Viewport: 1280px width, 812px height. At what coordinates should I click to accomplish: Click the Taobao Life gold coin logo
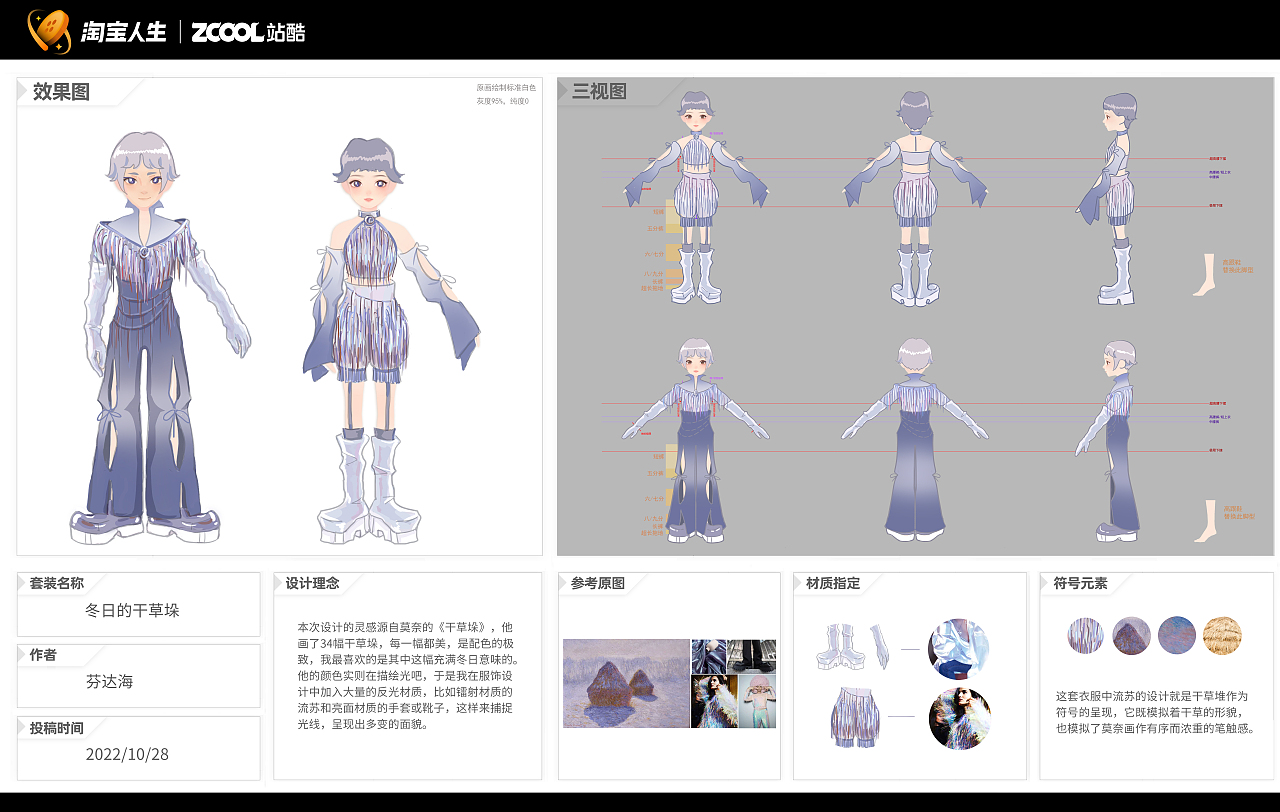(48, 31)
